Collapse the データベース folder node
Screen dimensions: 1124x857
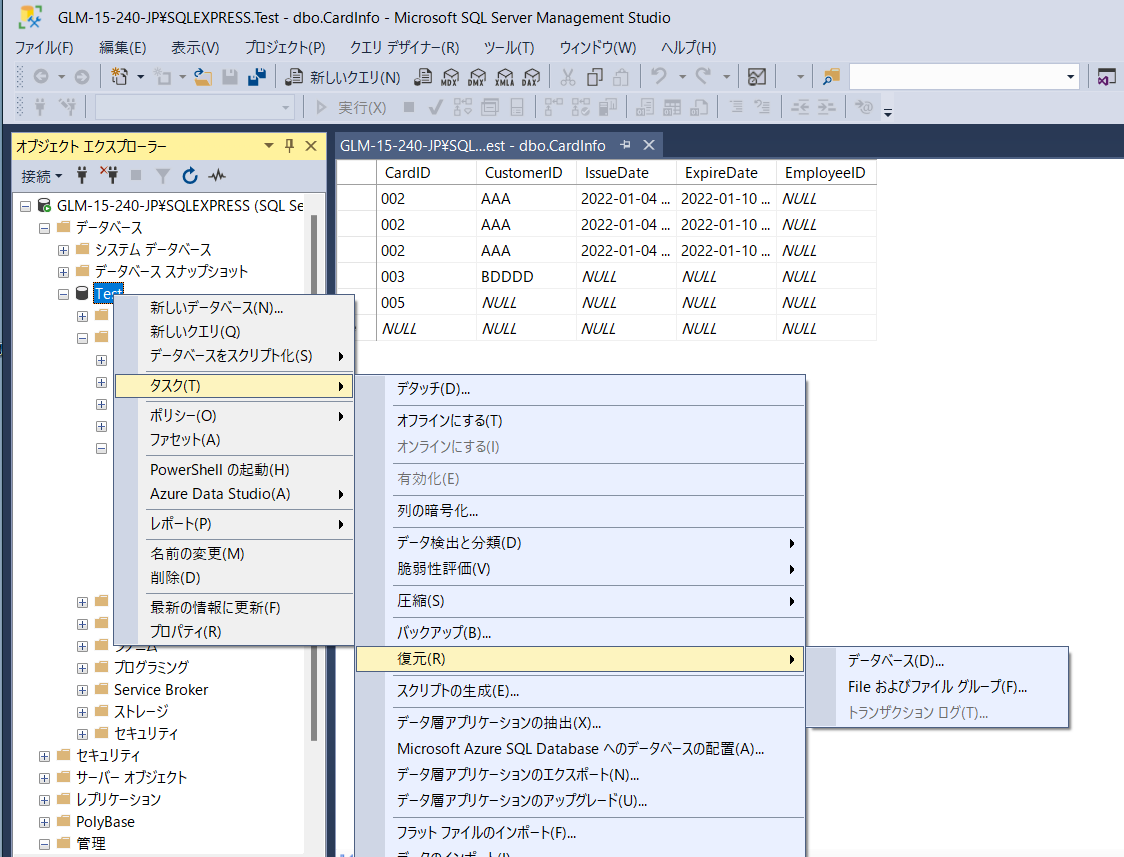click(x=44, y=229)
